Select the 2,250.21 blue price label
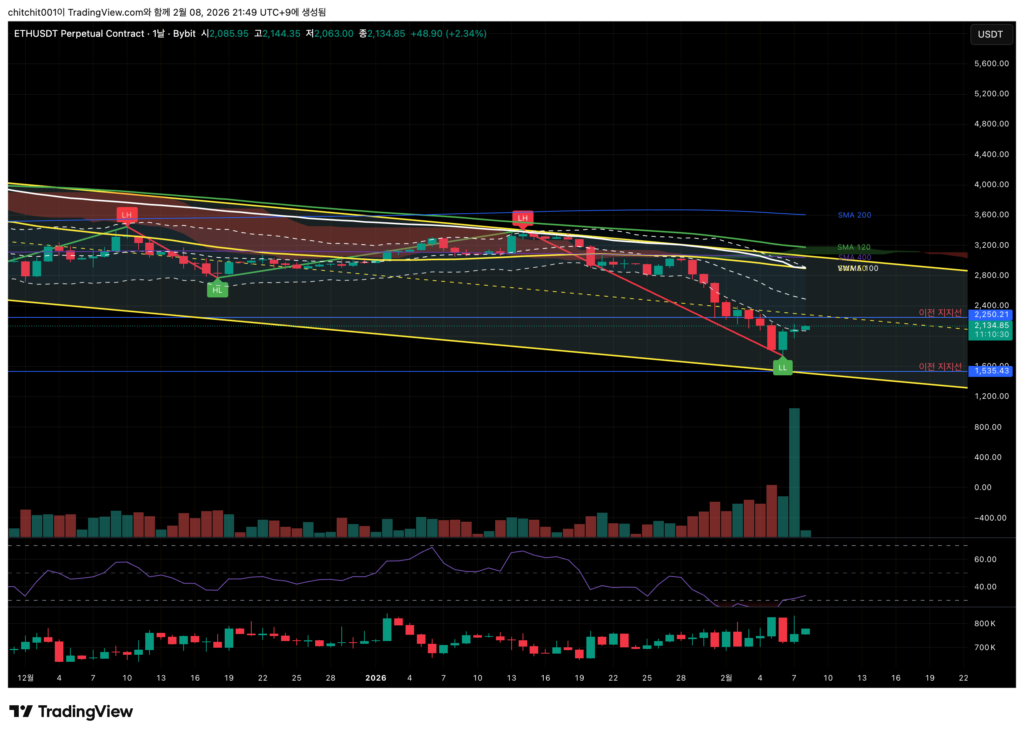 coord(992,315)
